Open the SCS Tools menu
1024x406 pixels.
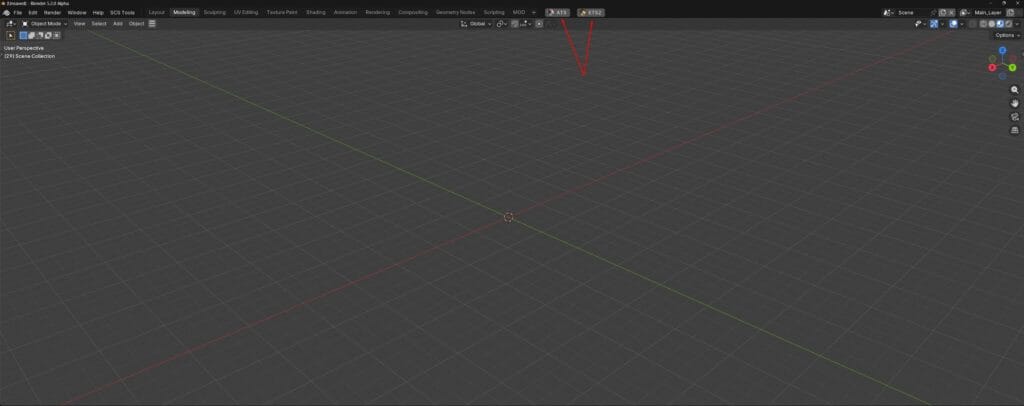123,12
